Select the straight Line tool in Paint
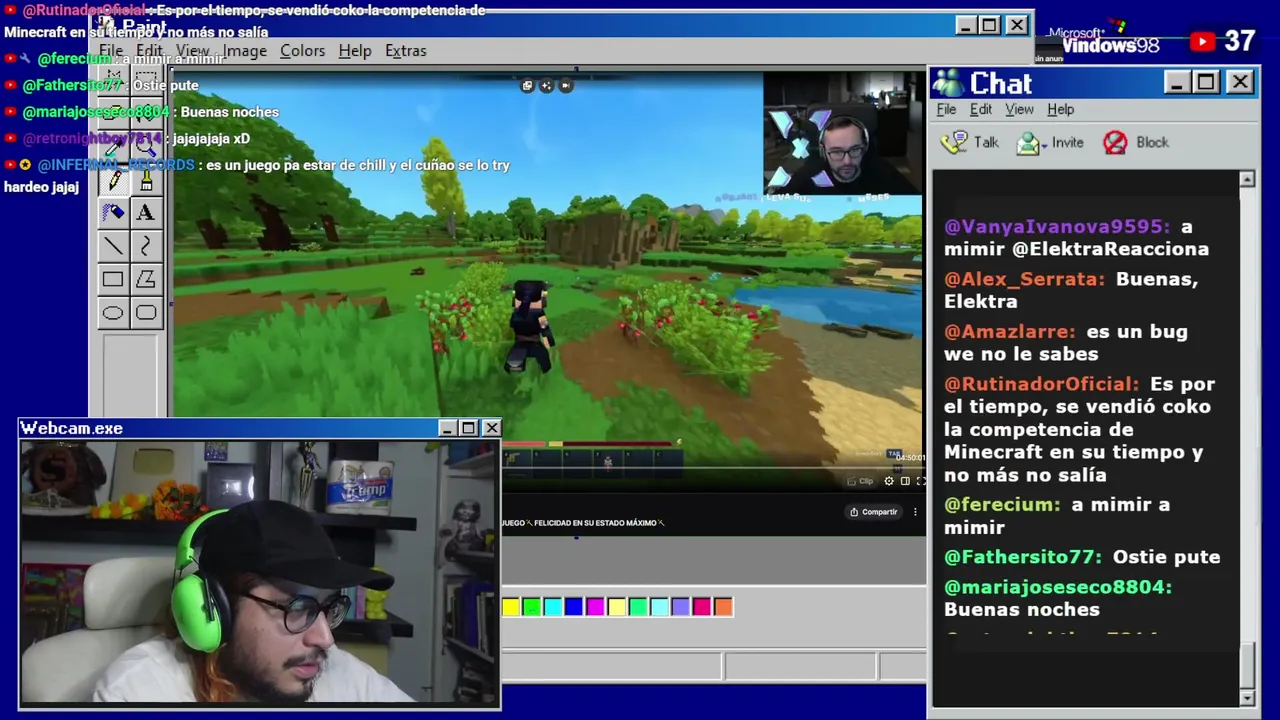 (113, 246)
